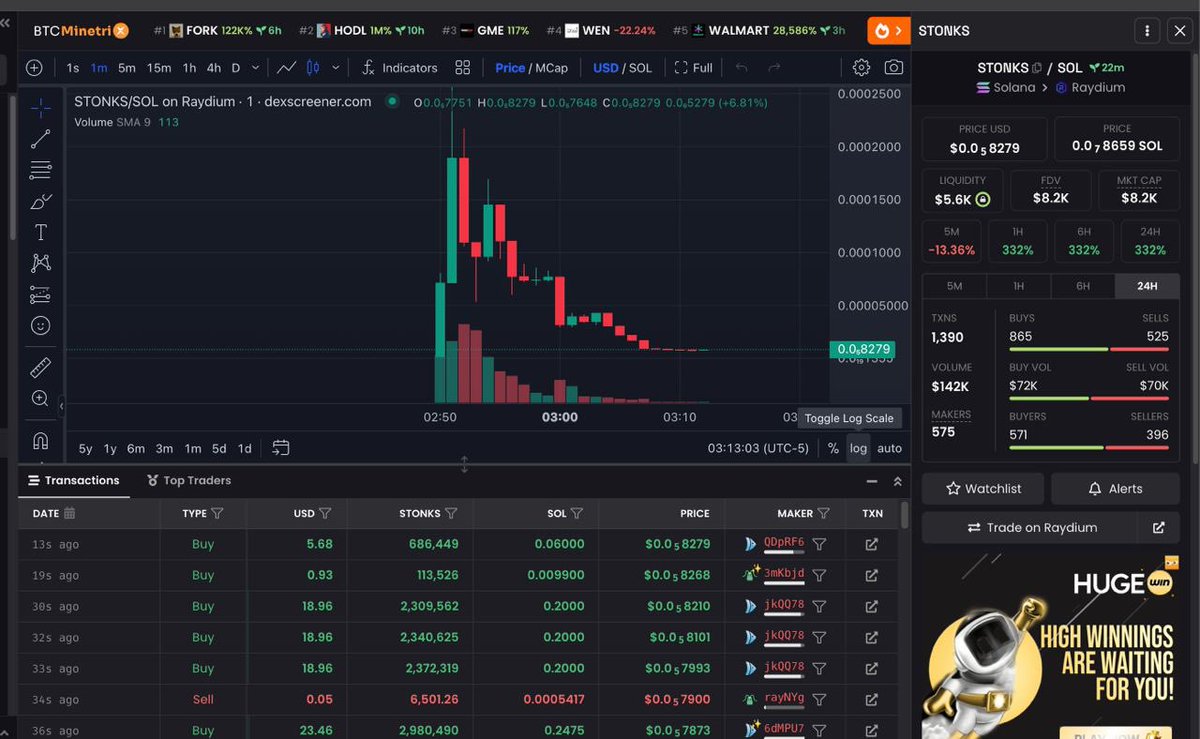Select the ruler measure tool

pyautogui.click(x=40, y=367)
